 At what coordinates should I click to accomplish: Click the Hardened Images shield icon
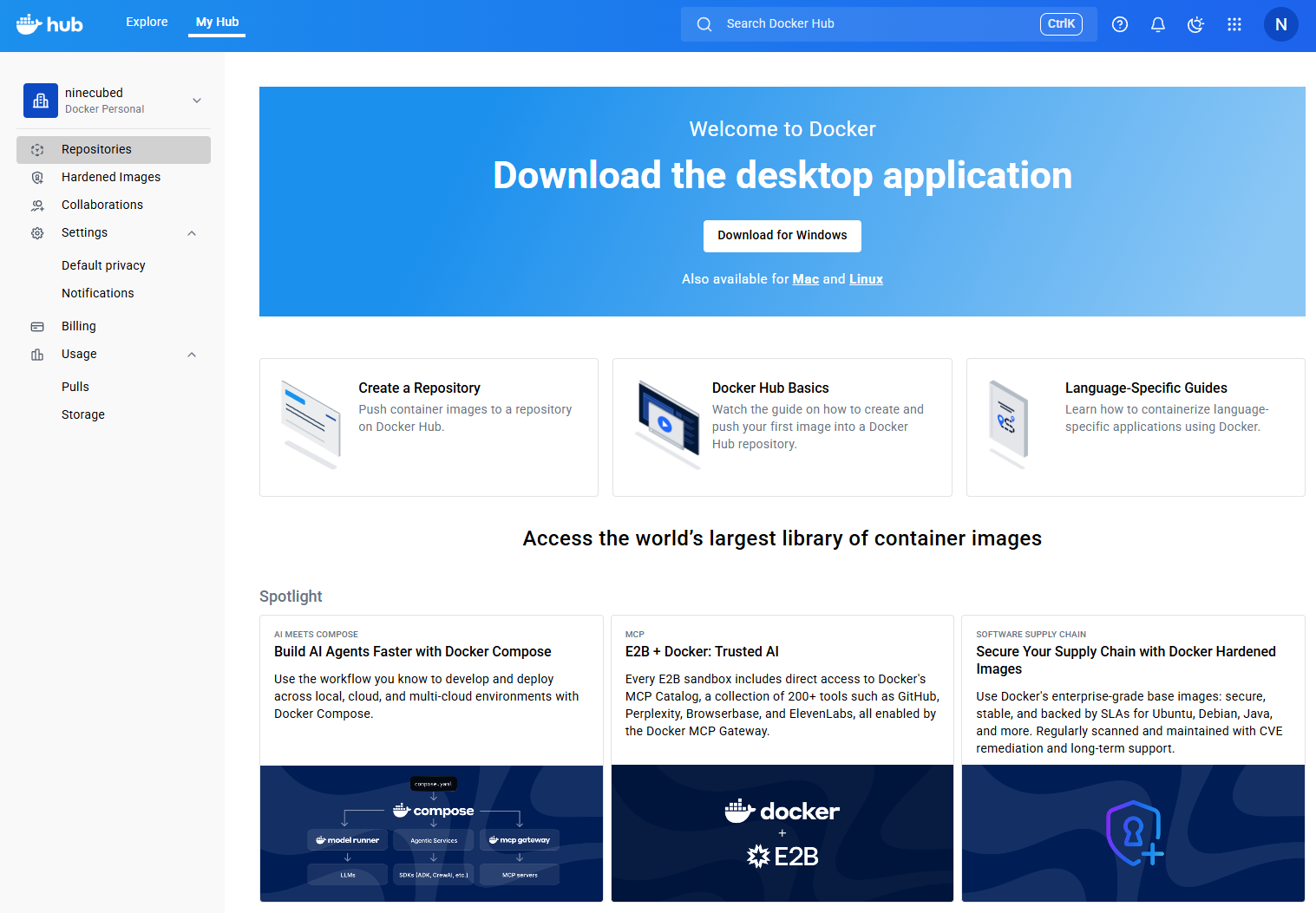tap(37, 178)
